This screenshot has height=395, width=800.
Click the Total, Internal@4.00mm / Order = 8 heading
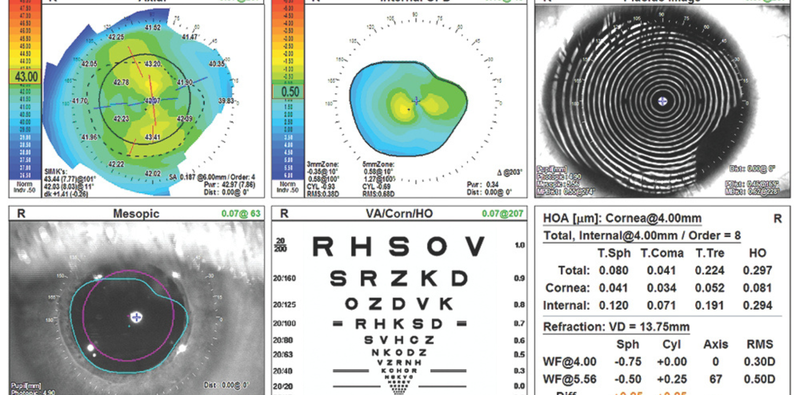coord(642,235)
